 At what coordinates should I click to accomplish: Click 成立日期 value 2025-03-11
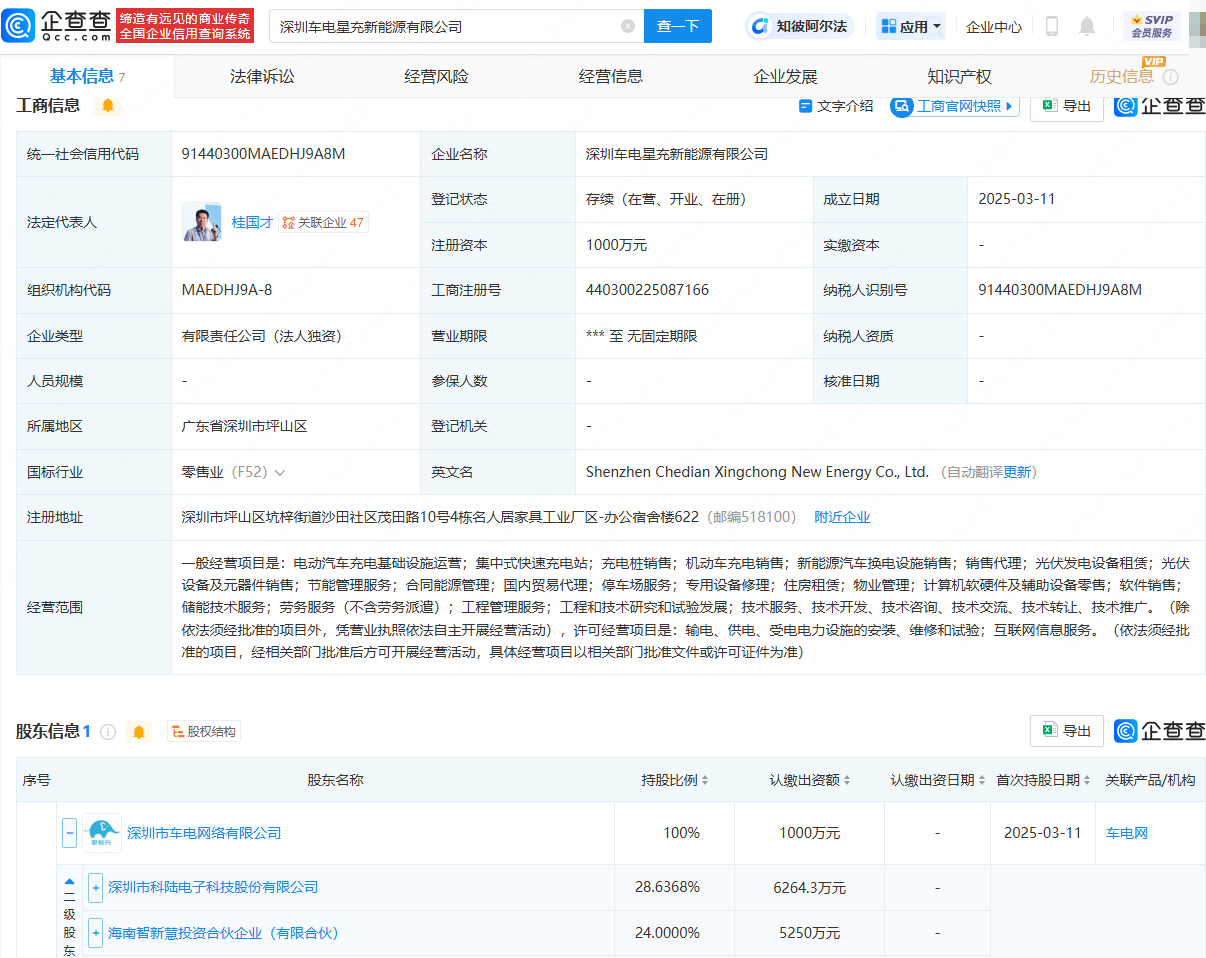[x=1016, y=199]
